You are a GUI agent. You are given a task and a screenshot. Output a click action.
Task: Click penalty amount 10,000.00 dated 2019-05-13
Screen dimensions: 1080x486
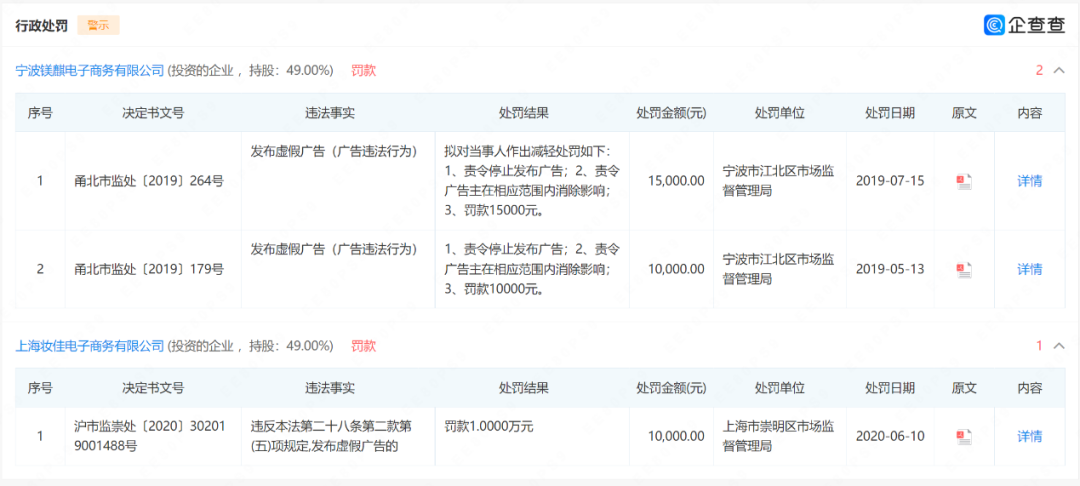pos(676,269)
